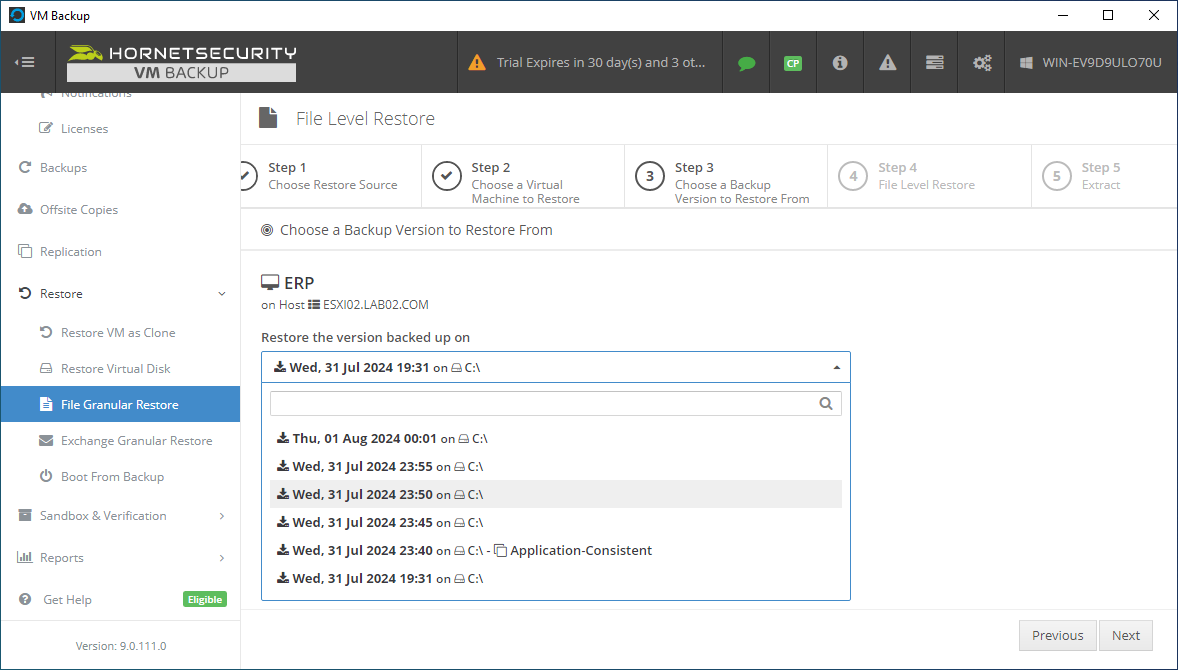Viewport: 1178px width, 670px height.
Task: Go to Step 2 Choose a Virtual Machine
Action: point(523,177)
